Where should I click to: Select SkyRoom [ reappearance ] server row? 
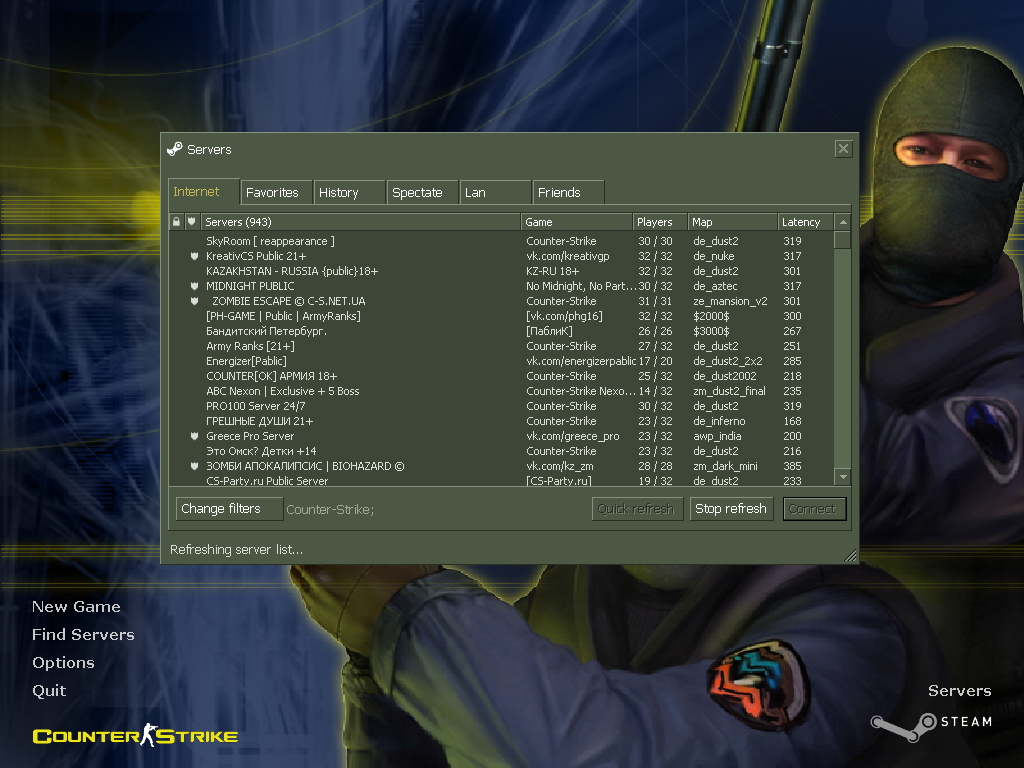tap(502, 241)
